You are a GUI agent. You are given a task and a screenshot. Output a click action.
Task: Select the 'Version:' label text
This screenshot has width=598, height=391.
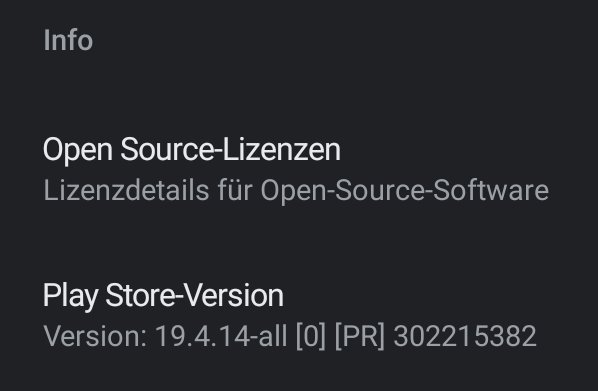coord(95,336)
